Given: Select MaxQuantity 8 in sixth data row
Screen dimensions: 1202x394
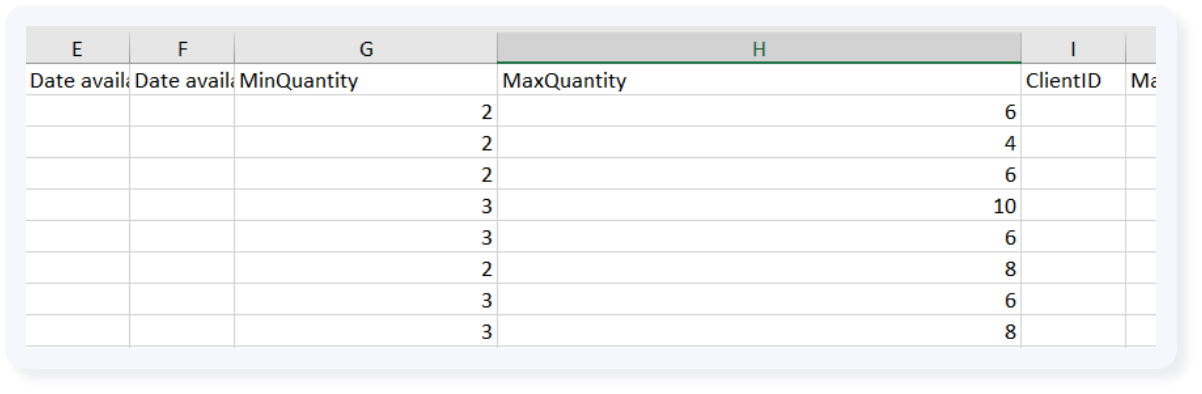Looking at the screenshot, I should click(759, 268).
